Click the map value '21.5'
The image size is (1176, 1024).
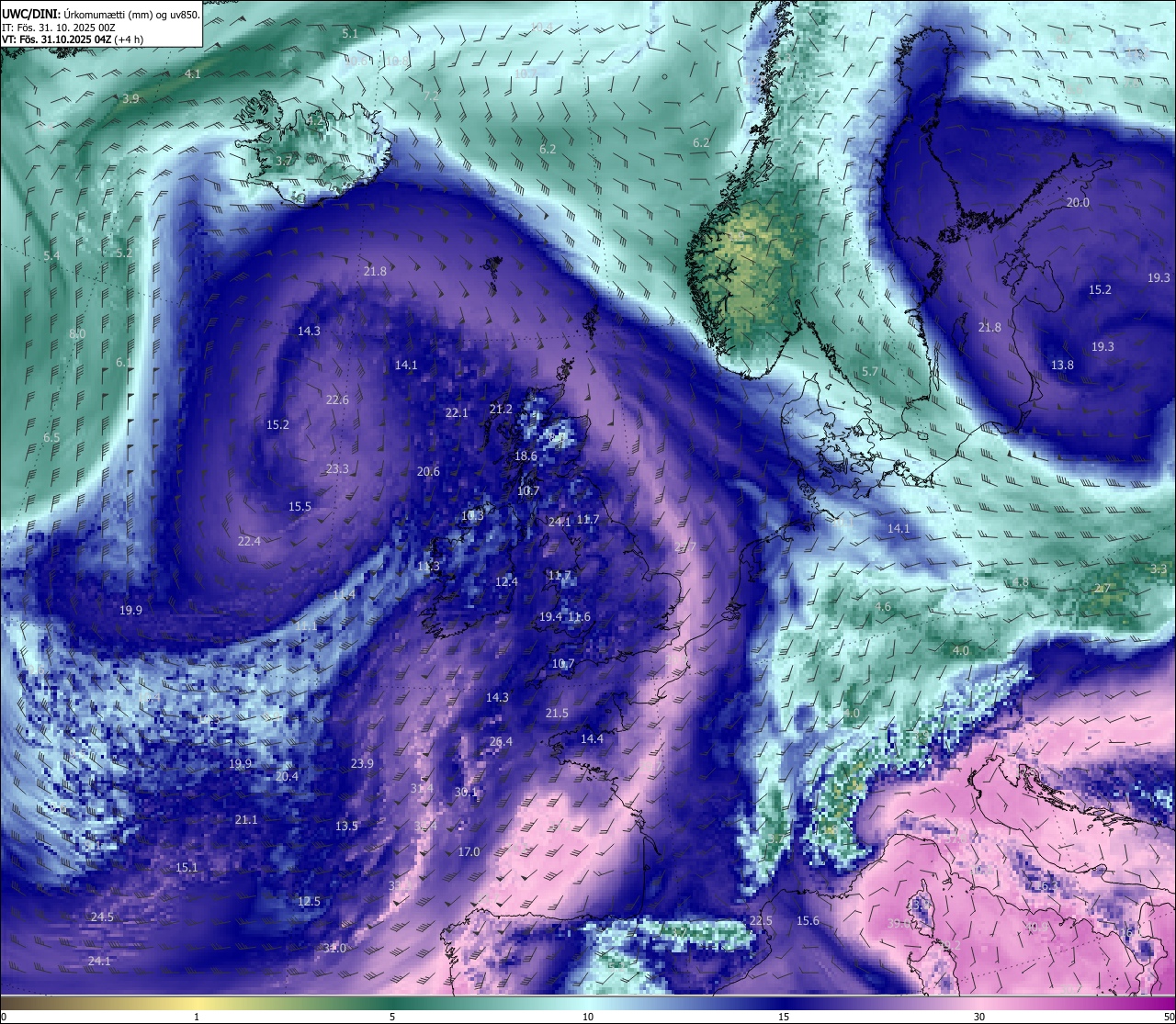tap(557, 713)
